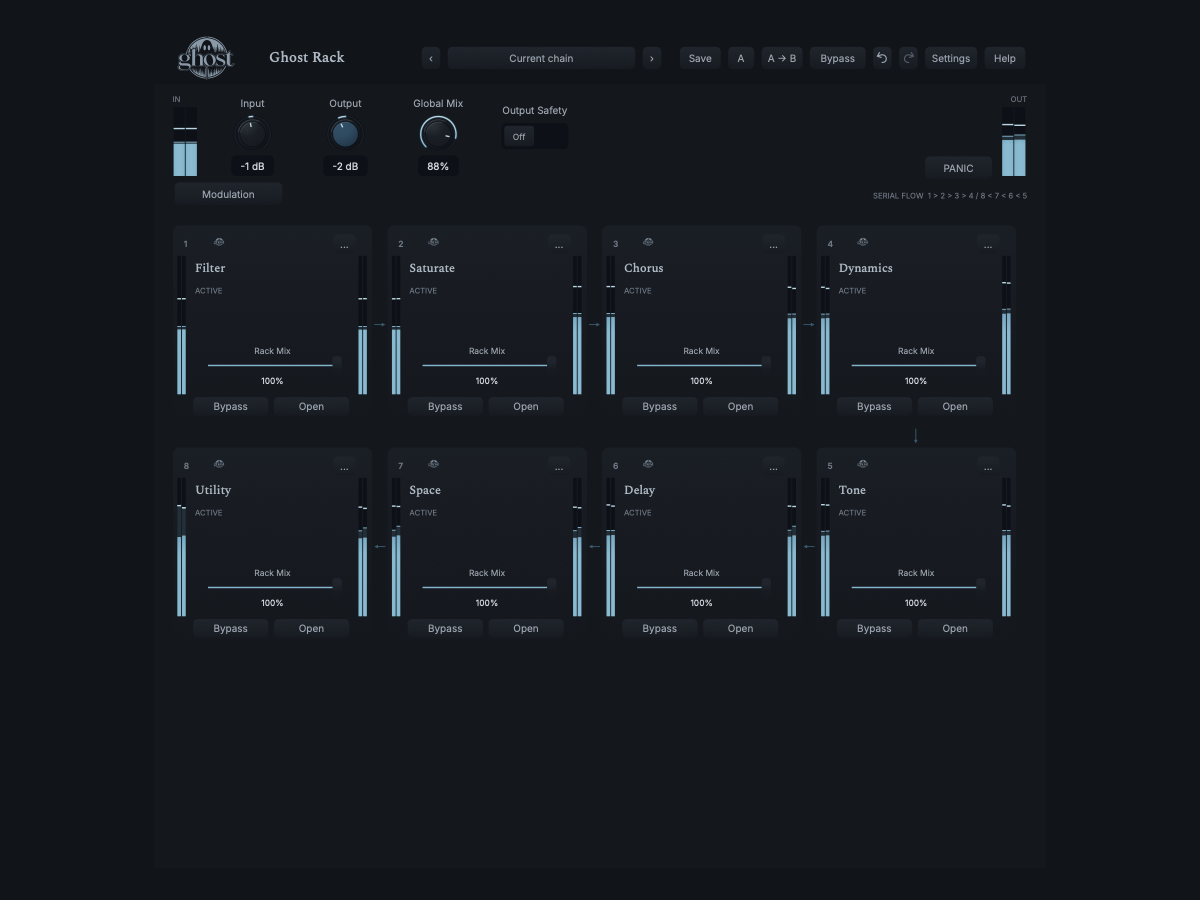
Task: Open the Tone plugin editor
Action: 955,628
